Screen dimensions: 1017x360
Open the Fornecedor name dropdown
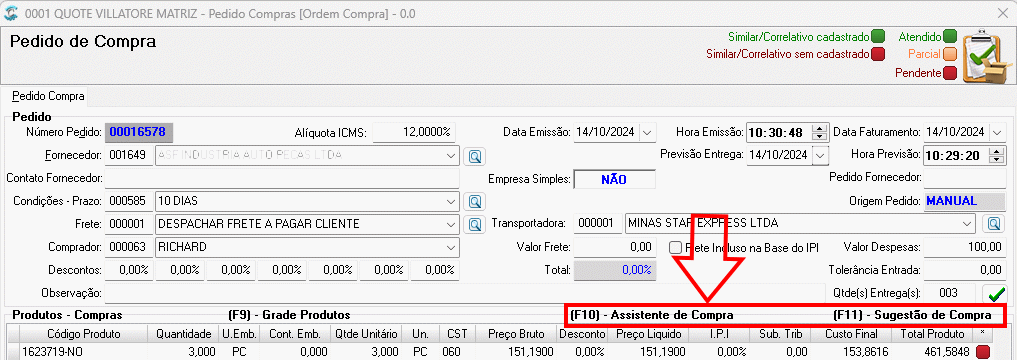click(x=451, y=156)
